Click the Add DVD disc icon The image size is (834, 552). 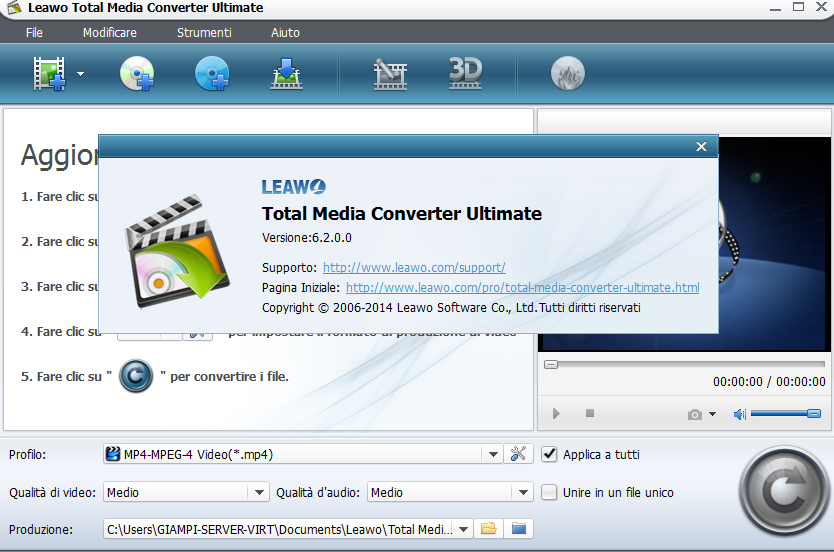pos(137,73)
